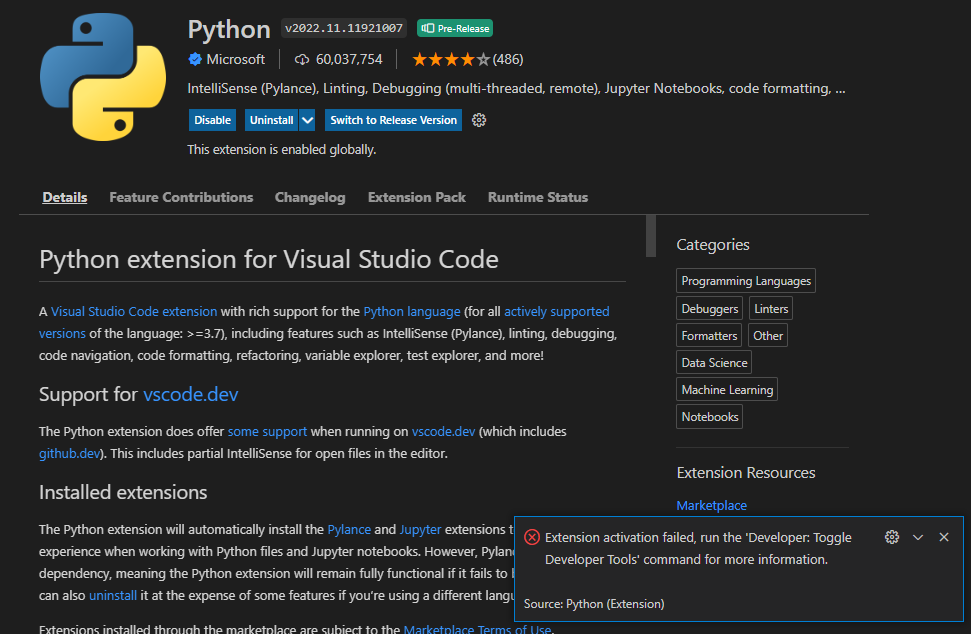Open the Runtime Status tab
Screen dimensions: 971x634
(x=538, y=197)
